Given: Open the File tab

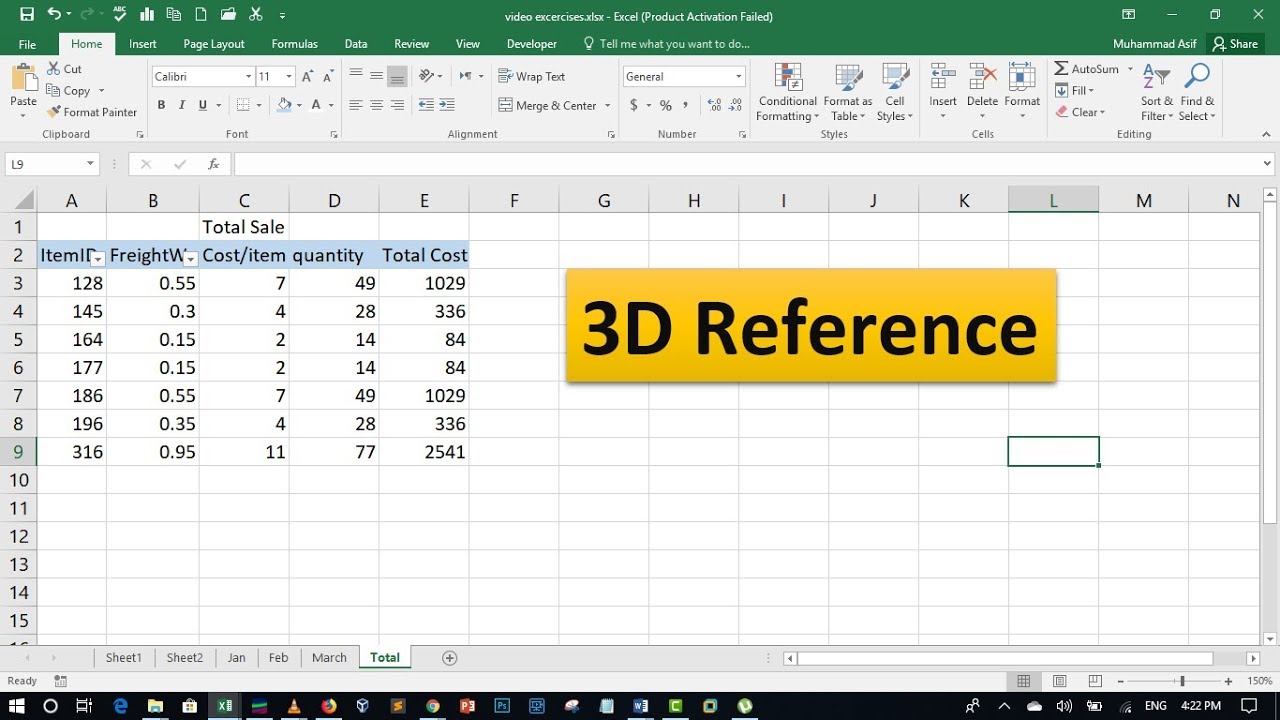Looking at the screenshot, I should (27, 44).
